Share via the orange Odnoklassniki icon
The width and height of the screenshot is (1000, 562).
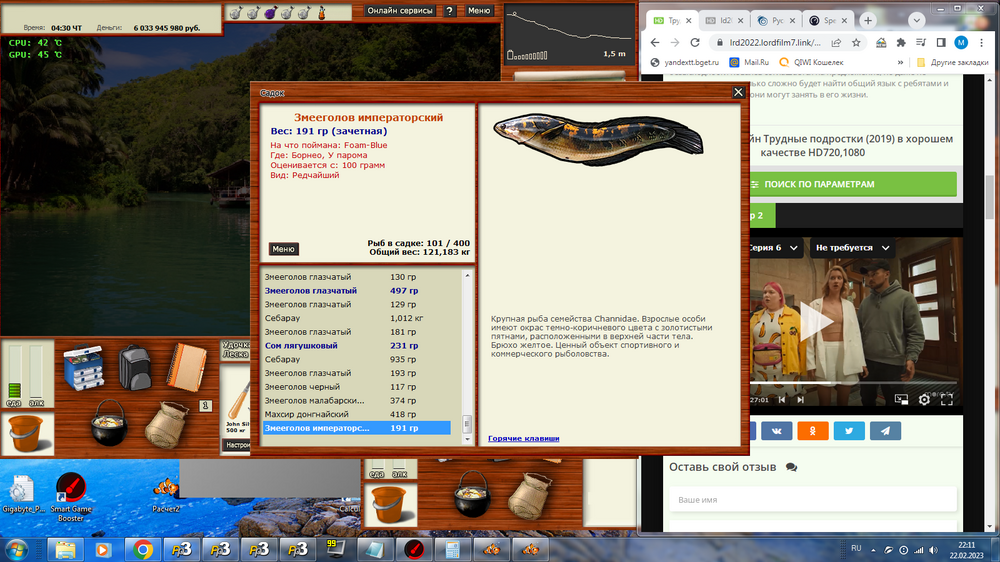point(812,430)
